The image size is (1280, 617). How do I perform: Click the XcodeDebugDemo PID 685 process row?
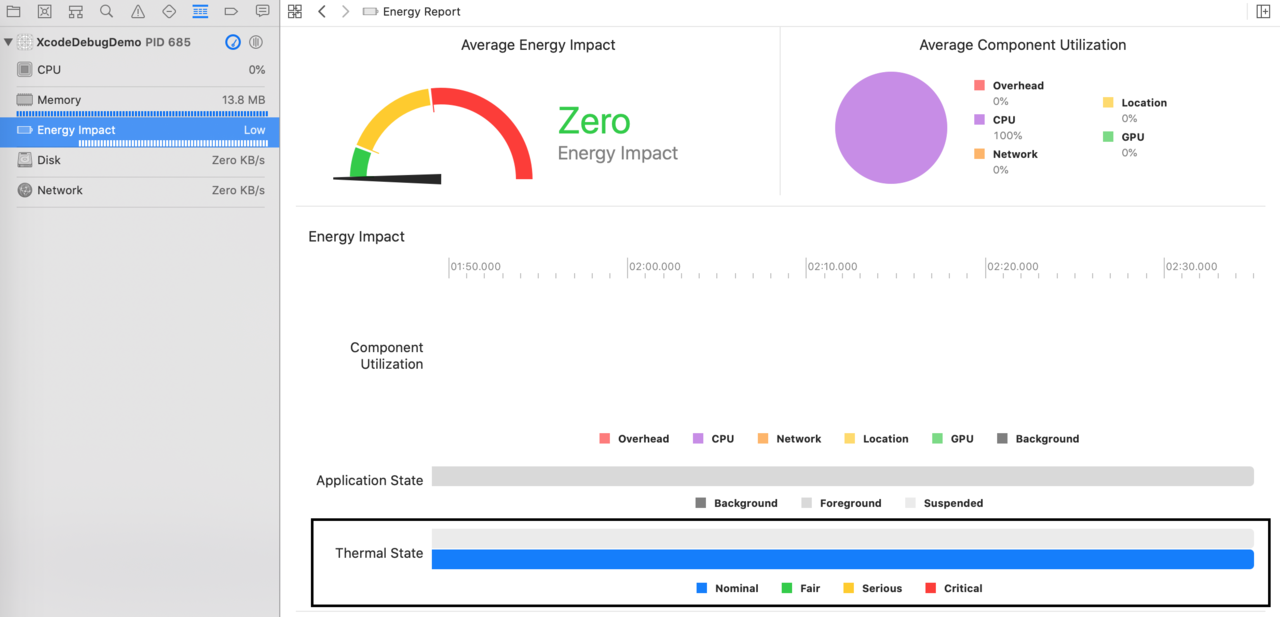tap(140, 42)
